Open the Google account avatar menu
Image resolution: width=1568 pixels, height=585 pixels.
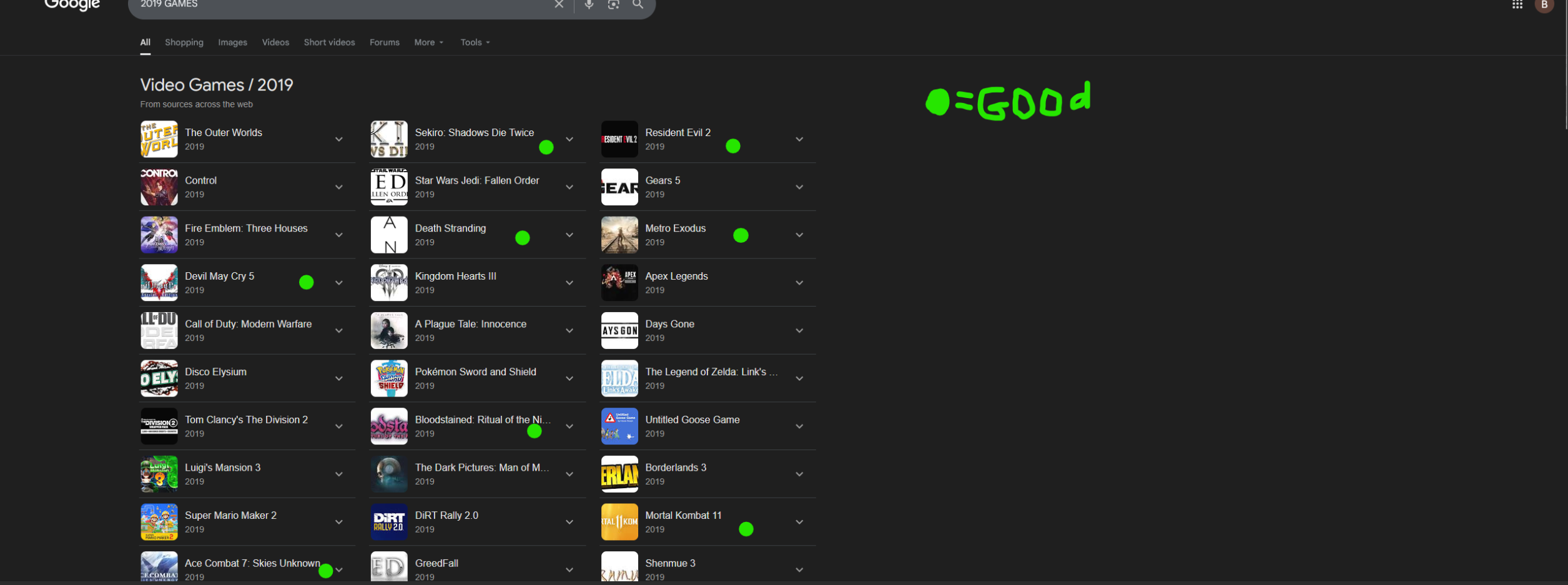[1544, 5]
